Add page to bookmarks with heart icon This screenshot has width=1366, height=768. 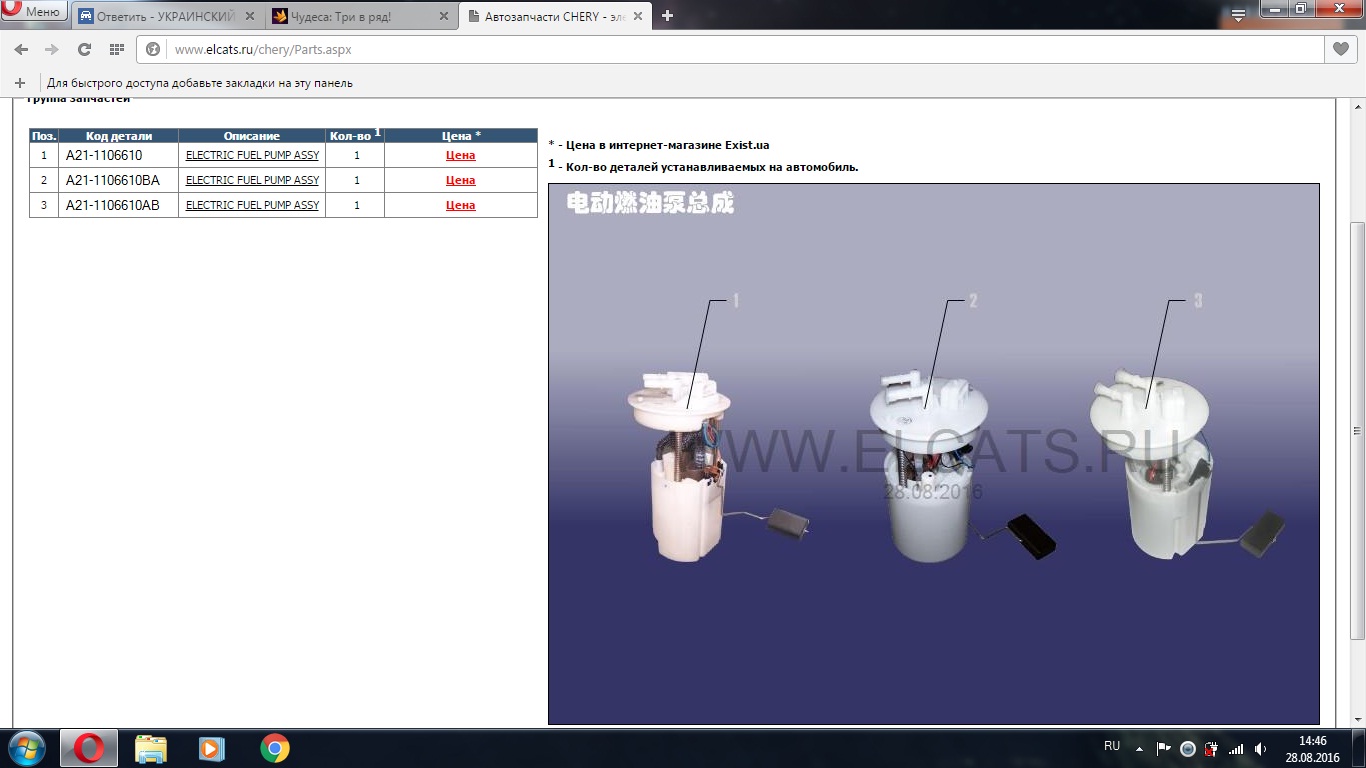(x=1341, y=49)
